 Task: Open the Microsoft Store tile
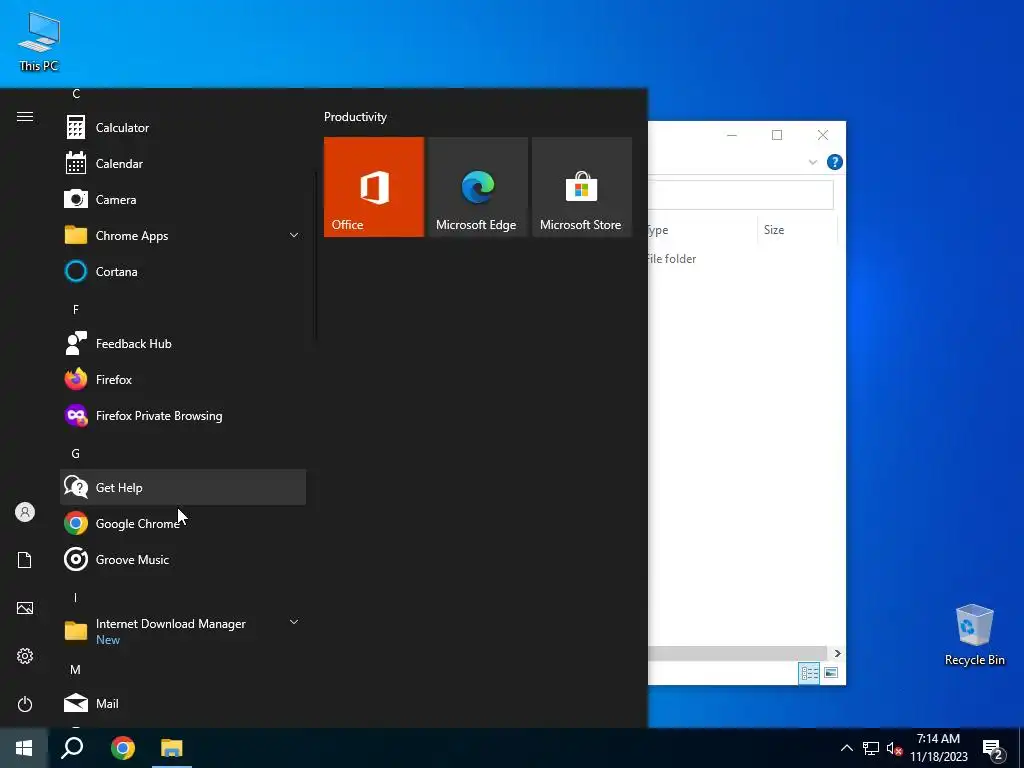[x=581, y=187]
